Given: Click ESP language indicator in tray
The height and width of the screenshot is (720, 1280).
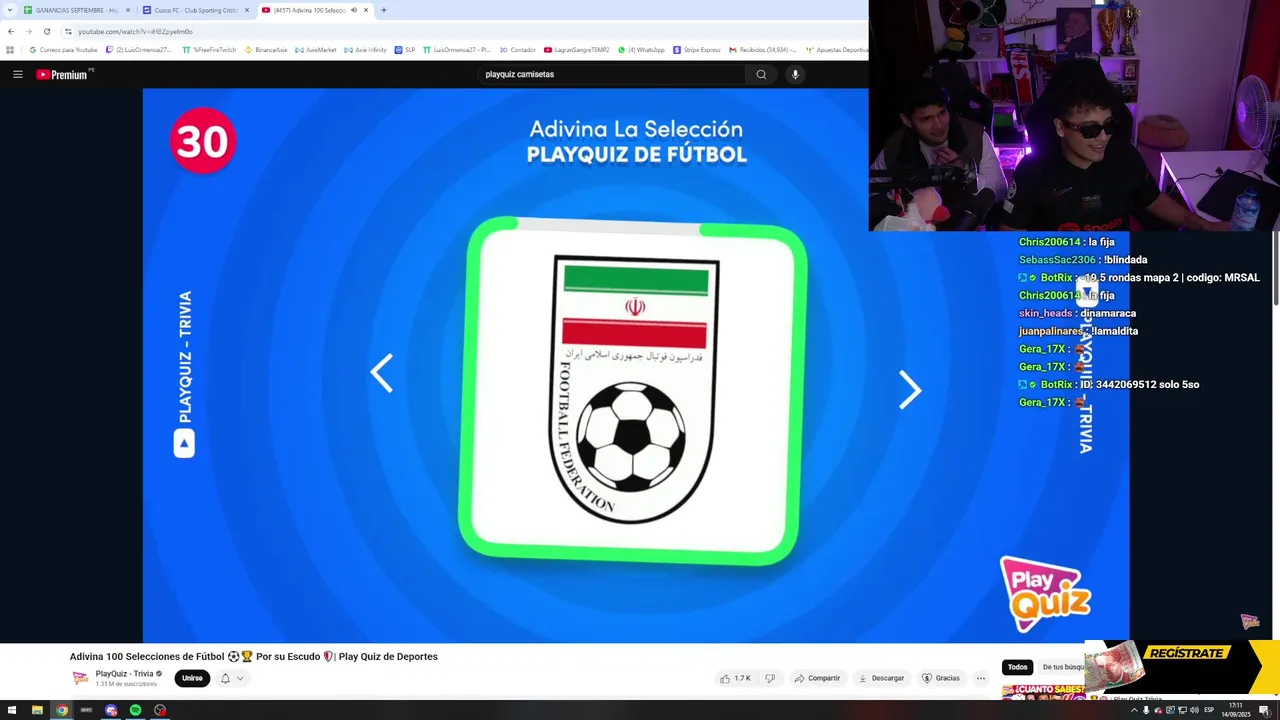Looking at the screenshot, I should tap(1209, 710).
